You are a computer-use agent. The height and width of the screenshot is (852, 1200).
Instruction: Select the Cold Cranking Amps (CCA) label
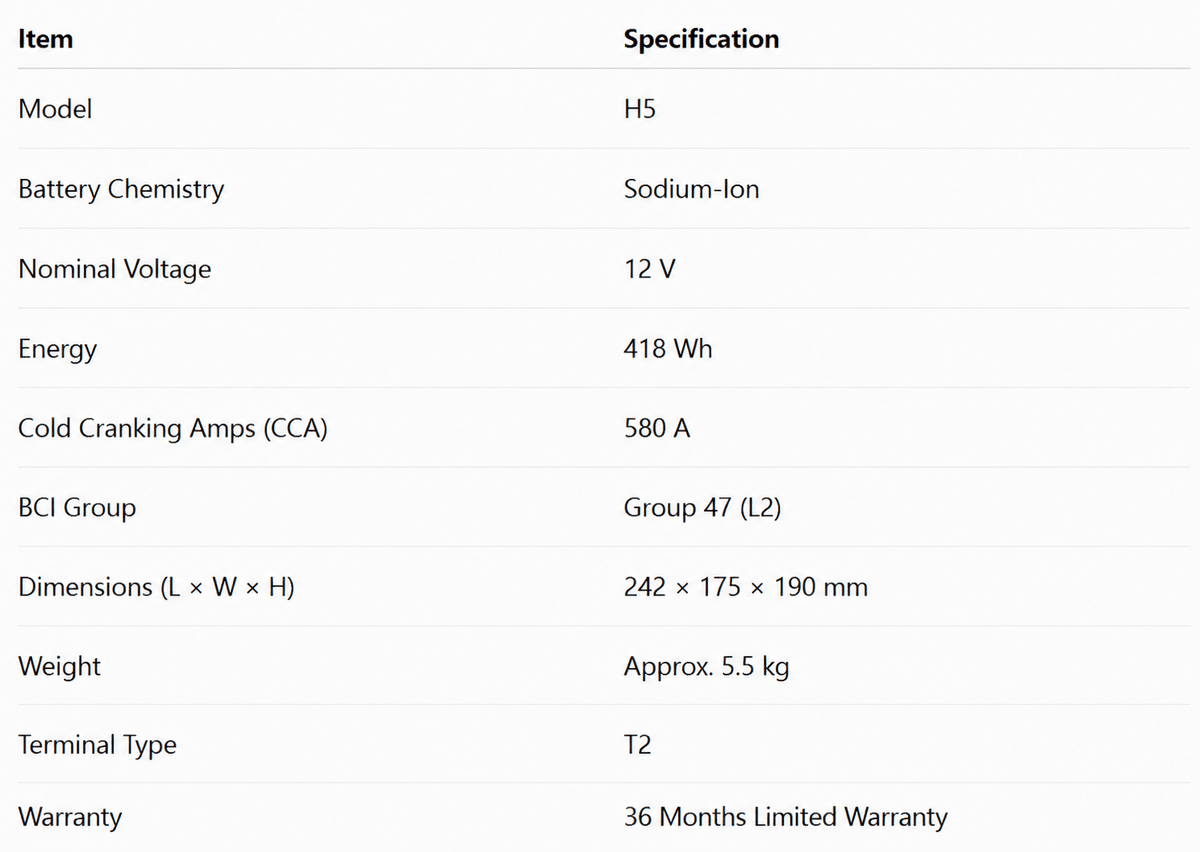click(173, 428)
